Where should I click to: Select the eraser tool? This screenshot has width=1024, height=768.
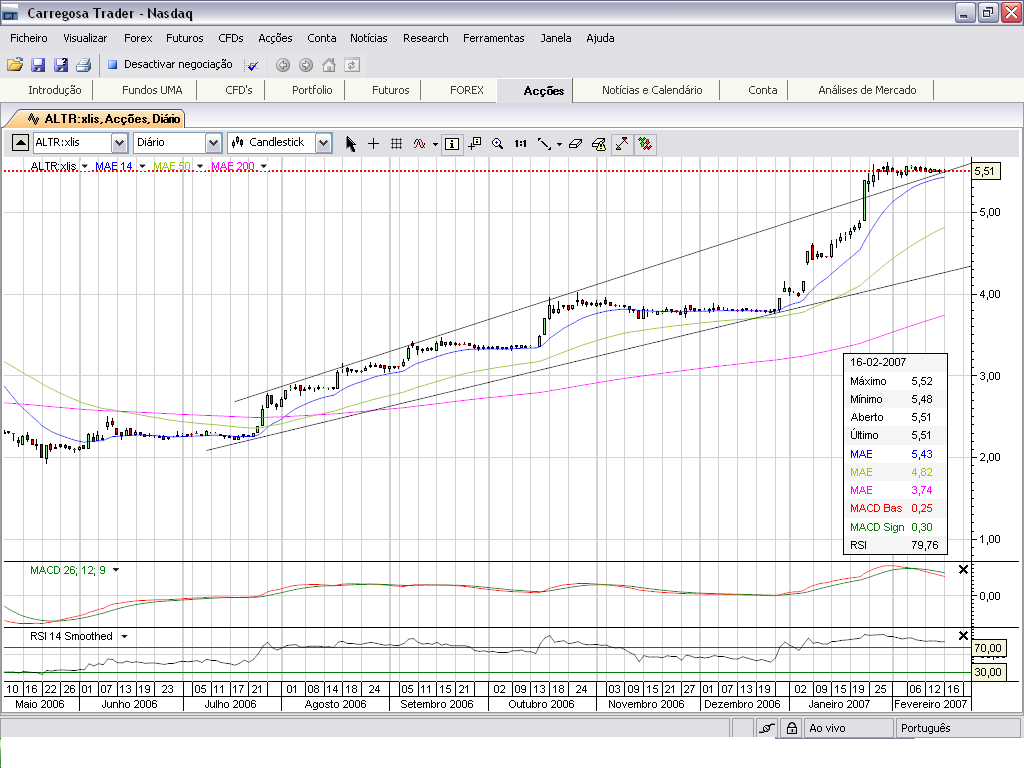(x=574, y=143)
